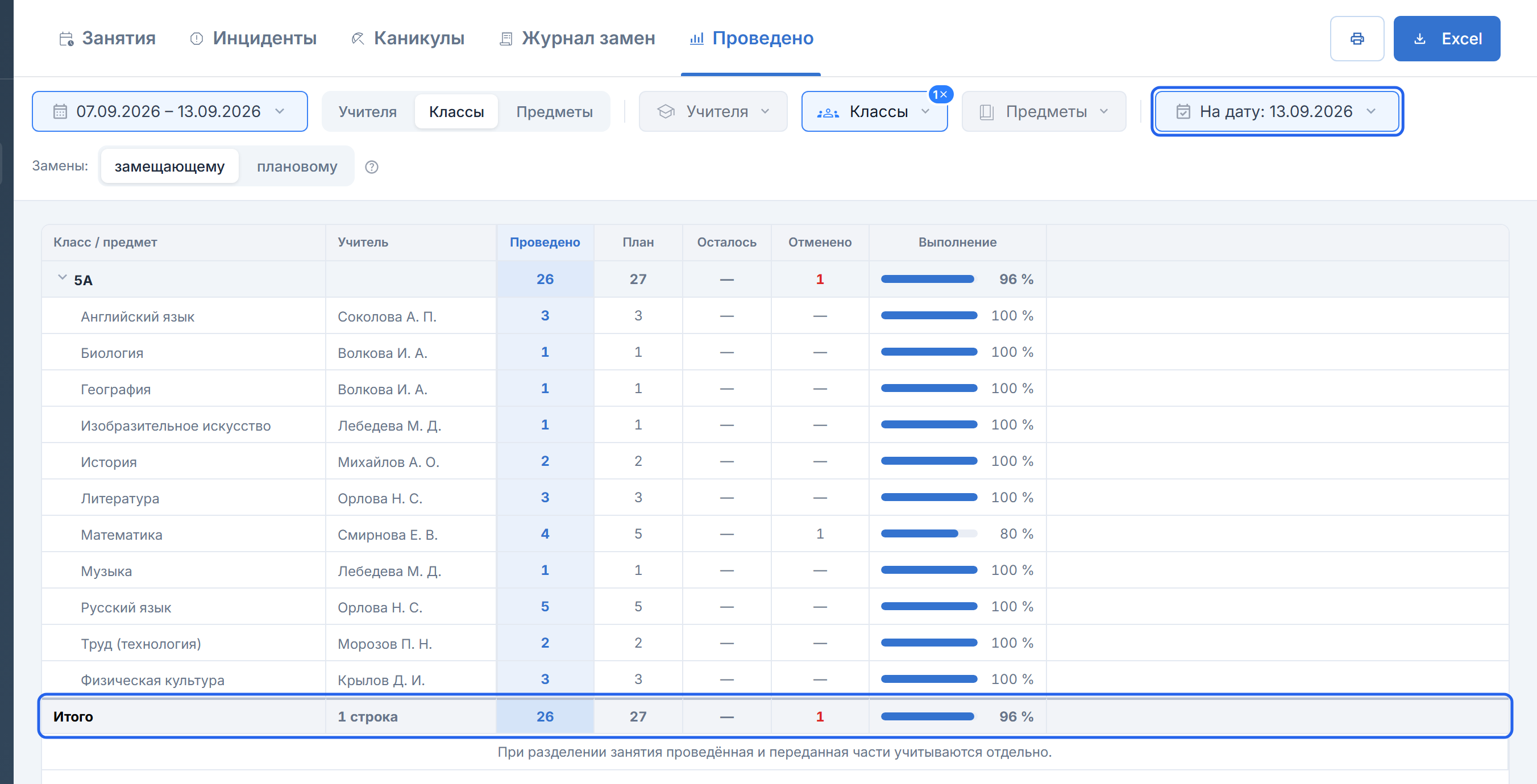Click the Итого summary row label

(x=73, y=716)
